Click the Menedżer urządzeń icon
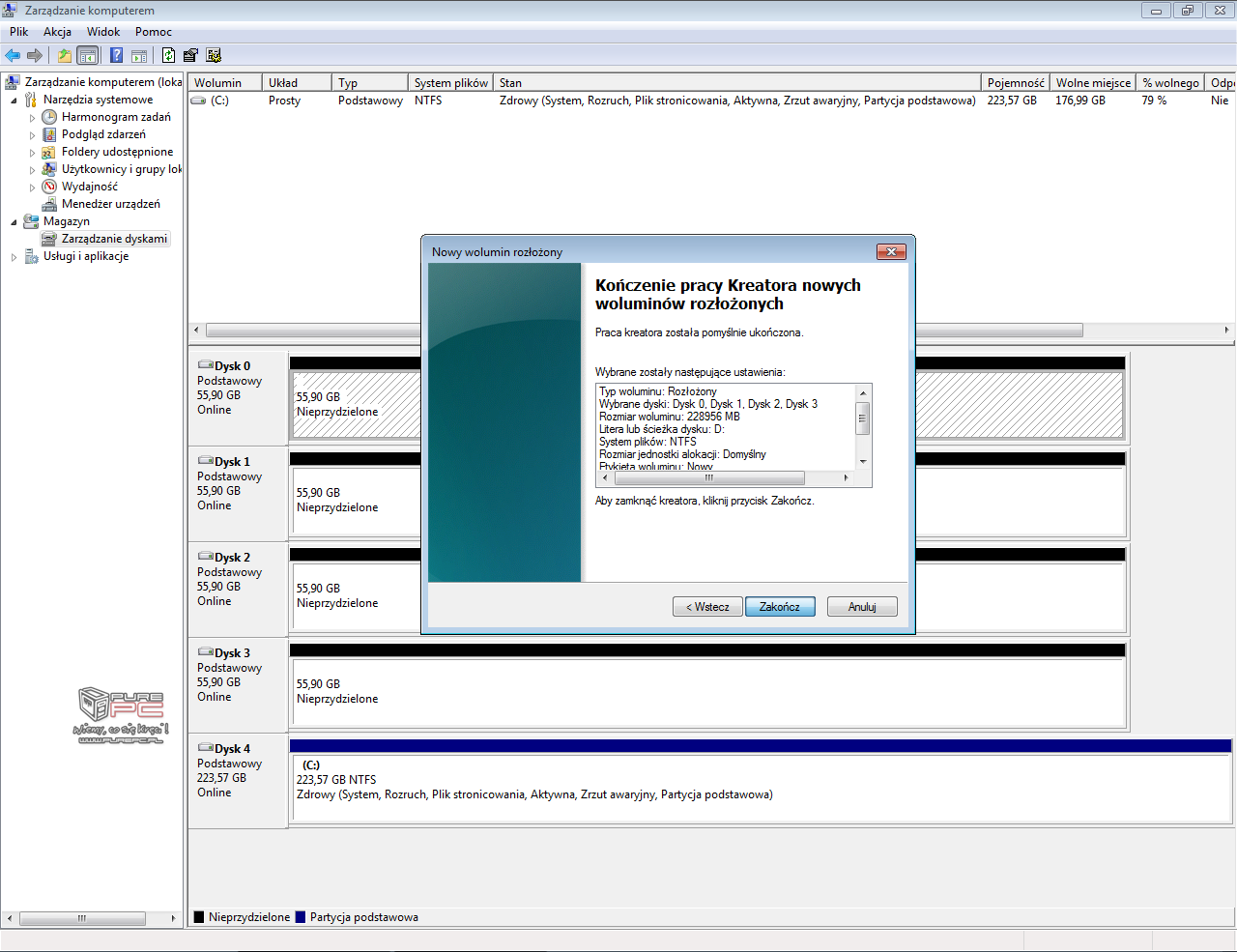 click(x=49, y=204)
